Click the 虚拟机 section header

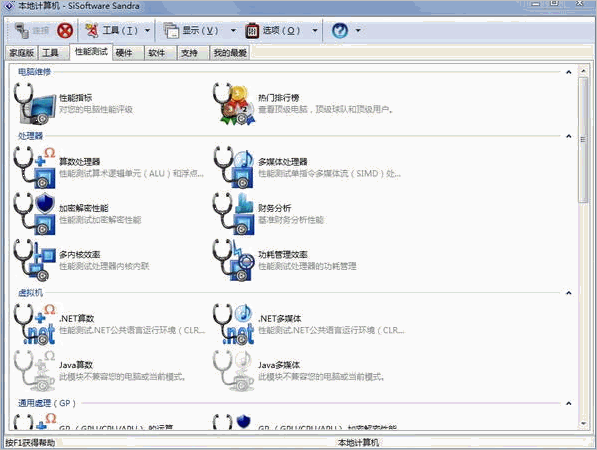pos(30,292)
